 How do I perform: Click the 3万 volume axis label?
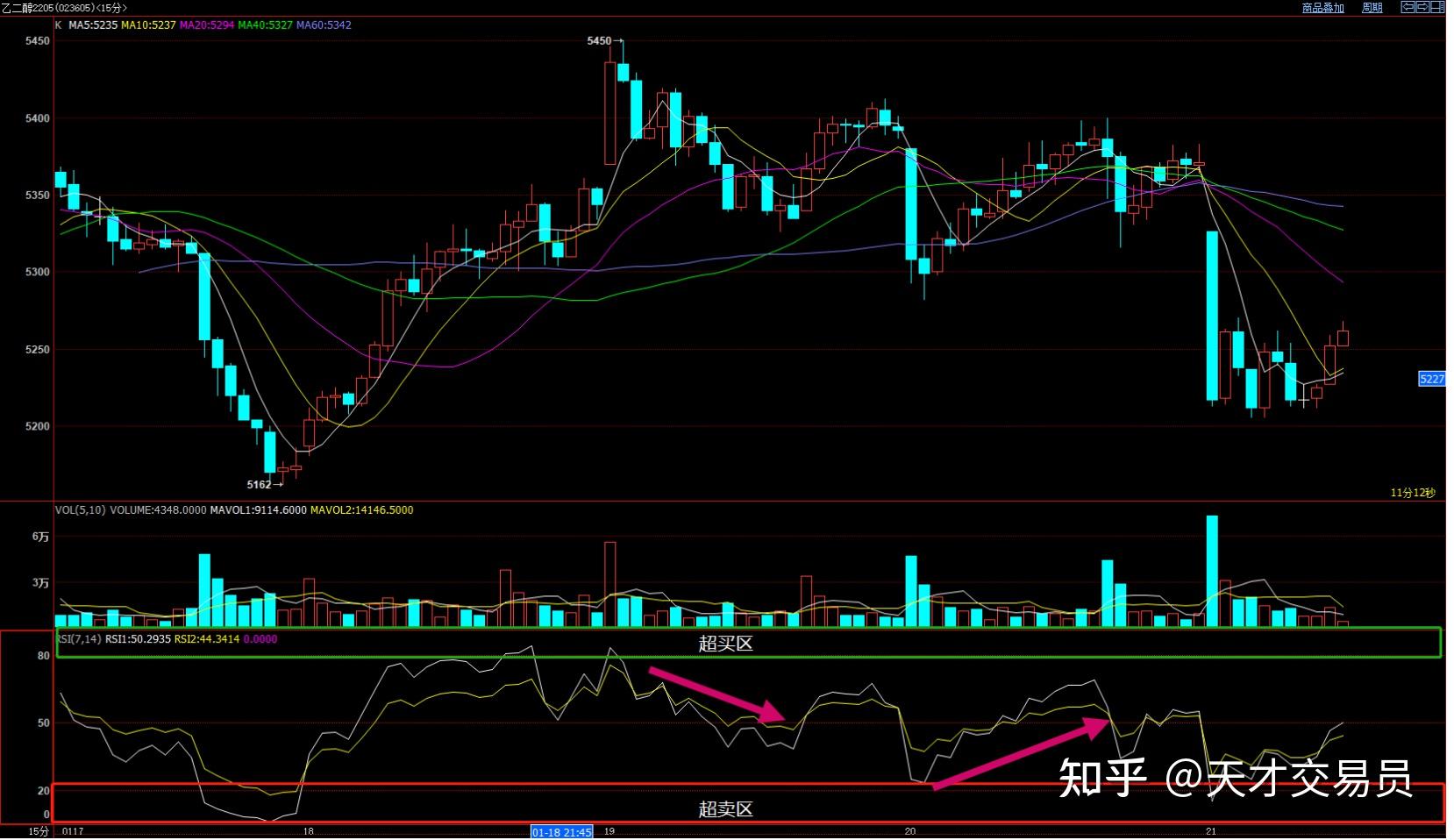(41, 582)
